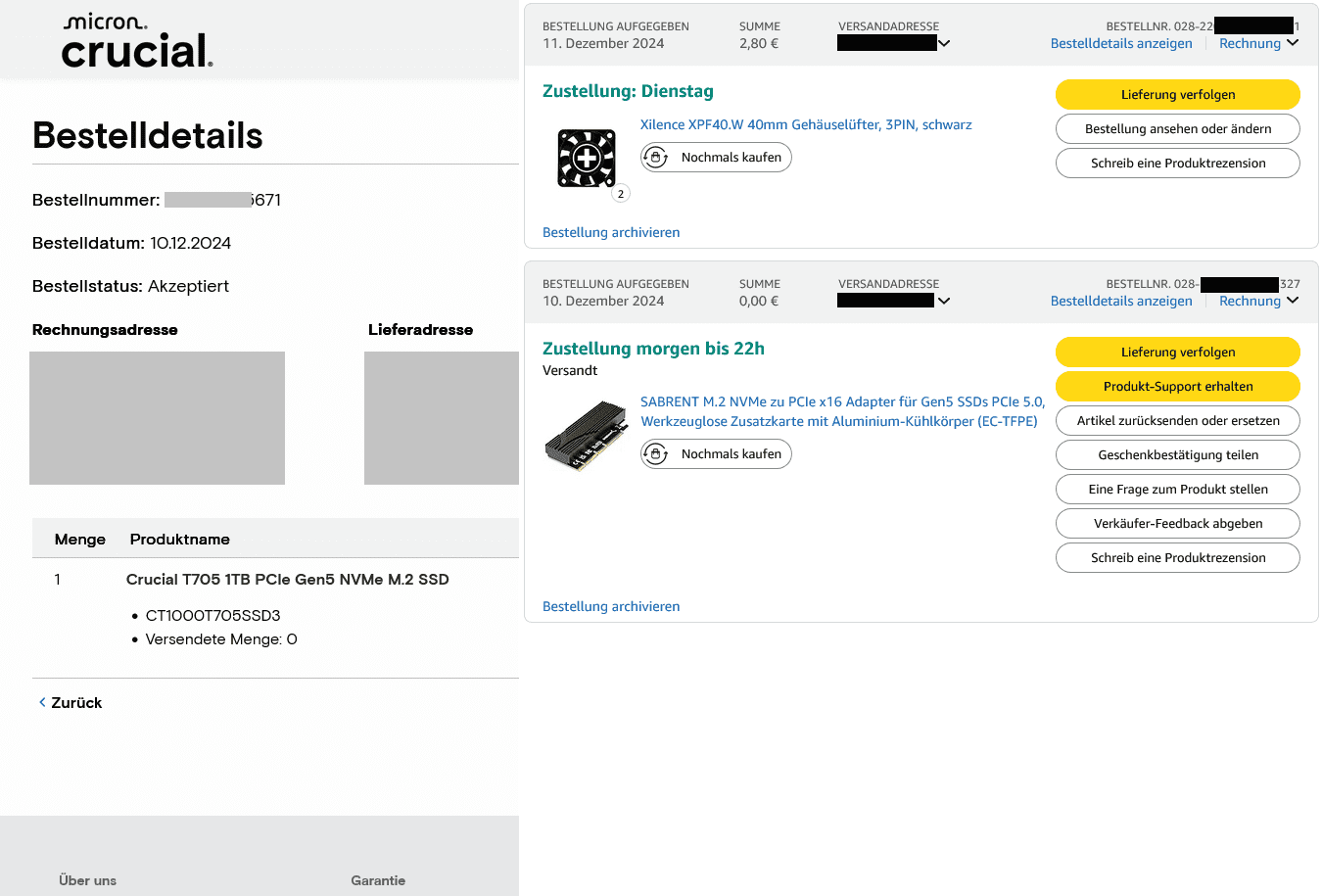Click the back chevron beside Zurück
This screenshot has height=896, width=1322.
(x=42, y=702)
